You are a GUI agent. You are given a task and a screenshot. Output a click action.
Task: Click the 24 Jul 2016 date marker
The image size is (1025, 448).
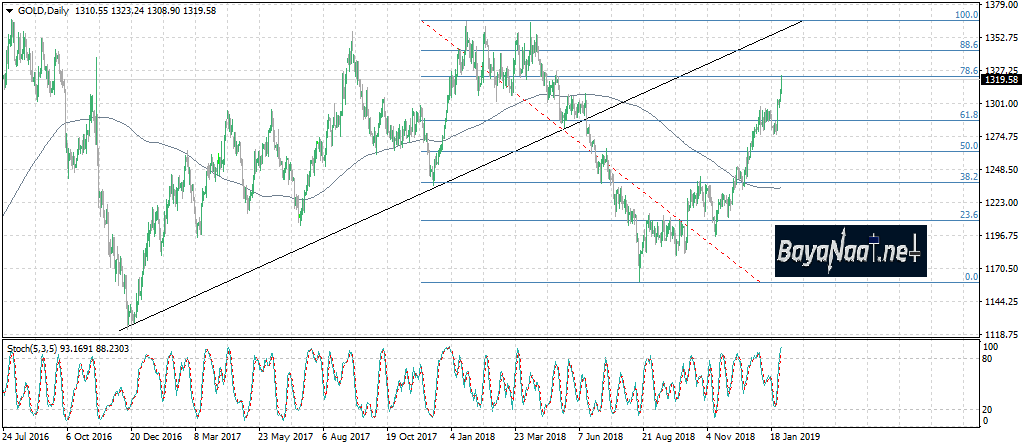click(28, 437)
